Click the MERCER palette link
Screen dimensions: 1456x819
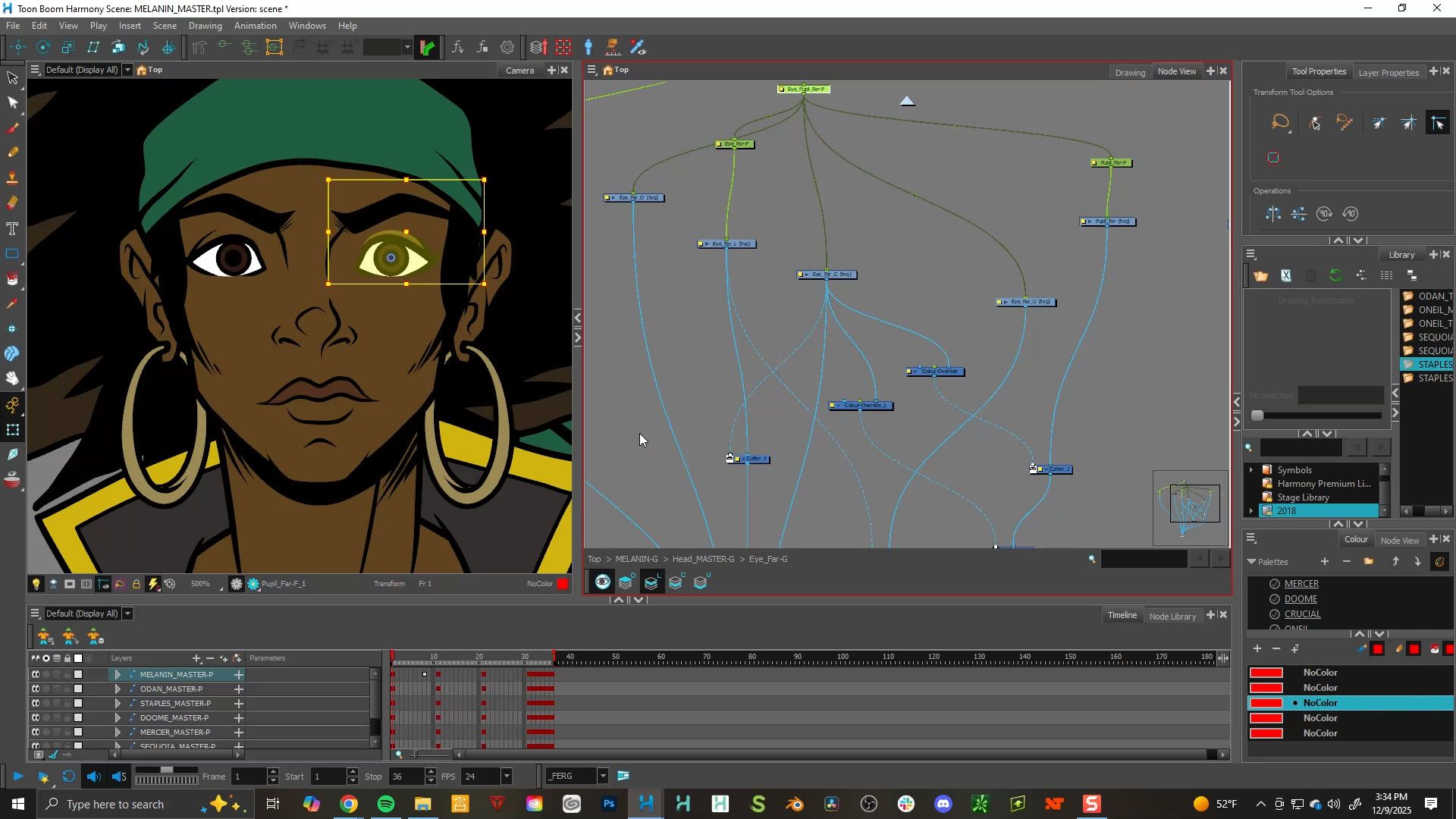point(1301,584)
